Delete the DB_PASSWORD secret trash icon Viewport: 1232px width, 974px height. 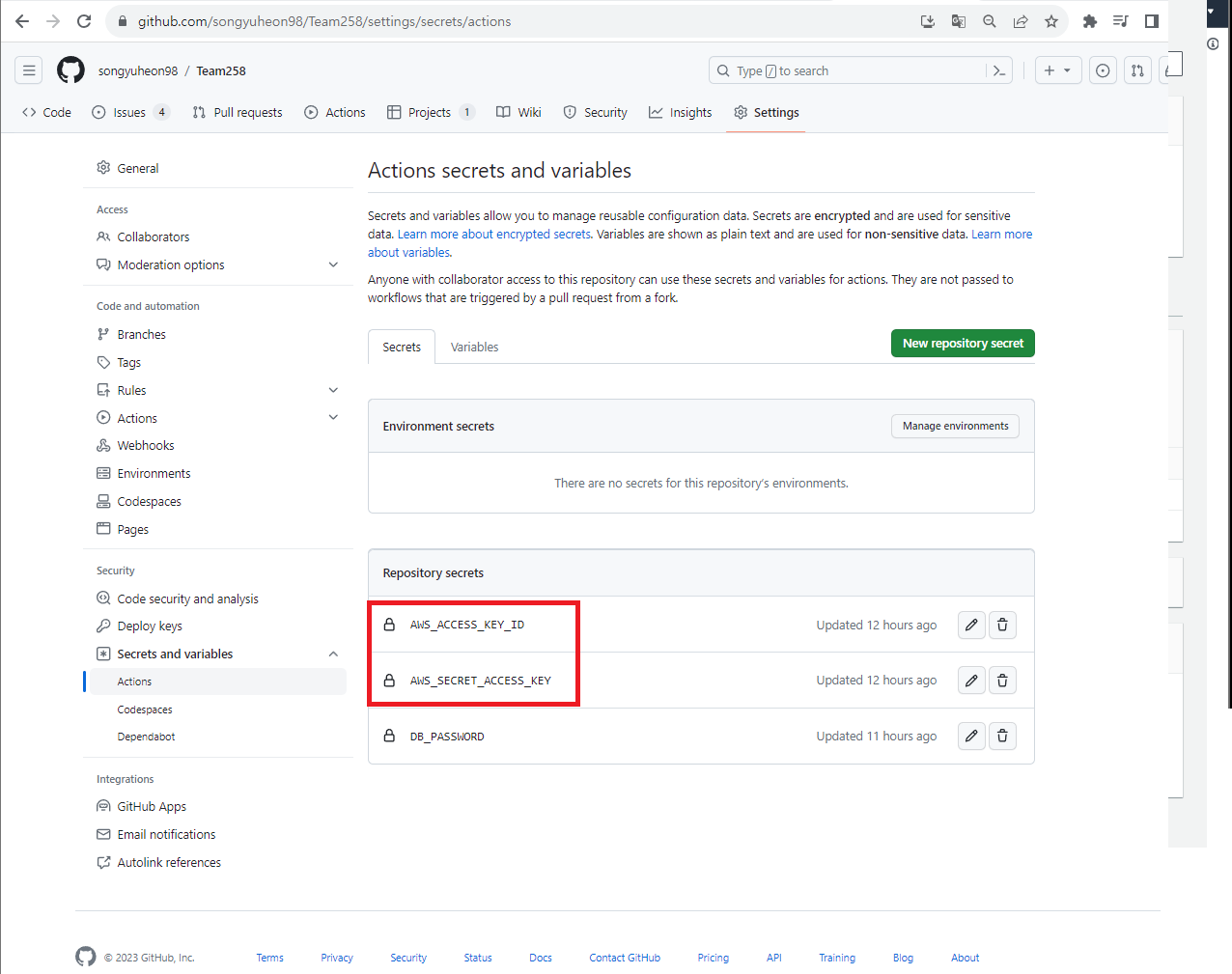click(x=1002, y=737)
